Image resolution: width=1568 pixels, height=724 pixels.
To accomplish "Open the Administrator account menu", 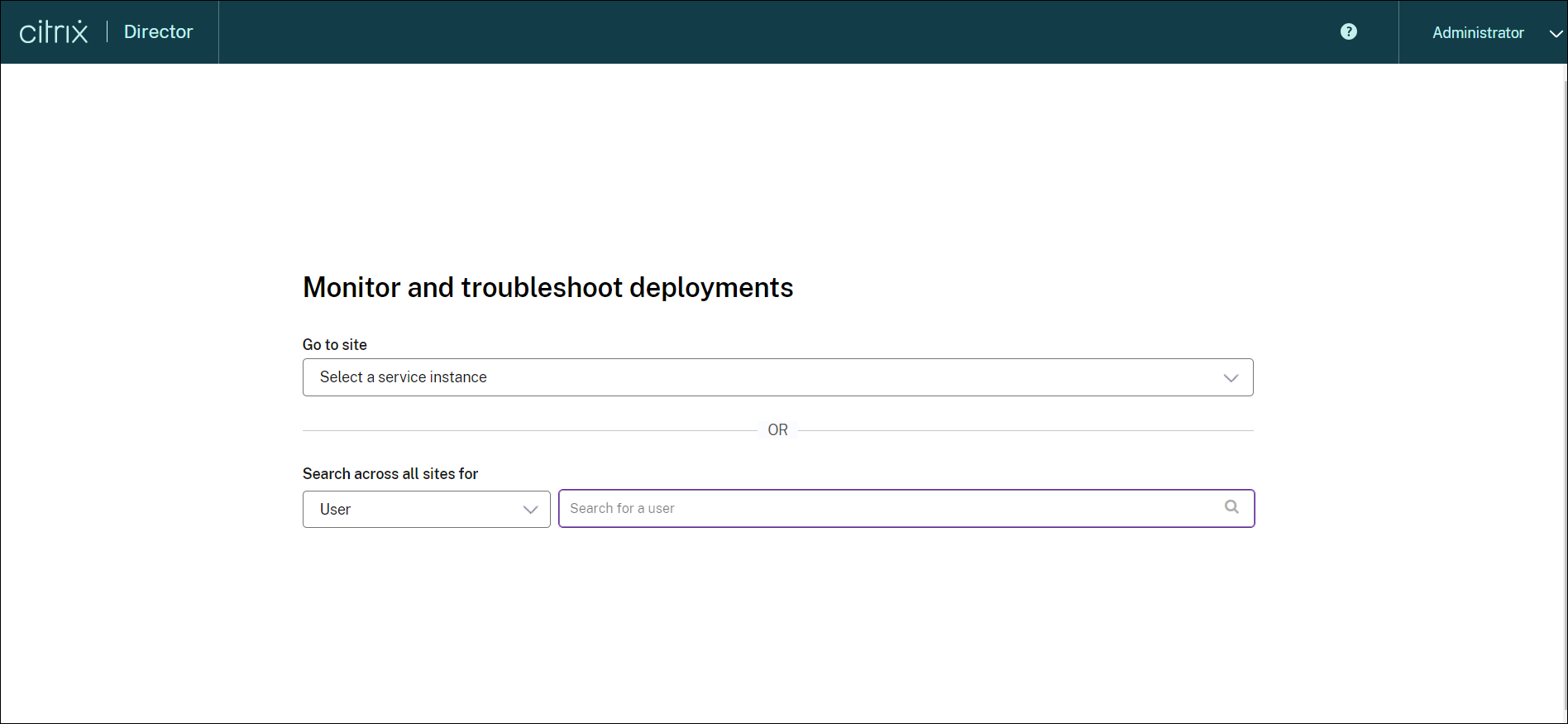I will 1478,32.
